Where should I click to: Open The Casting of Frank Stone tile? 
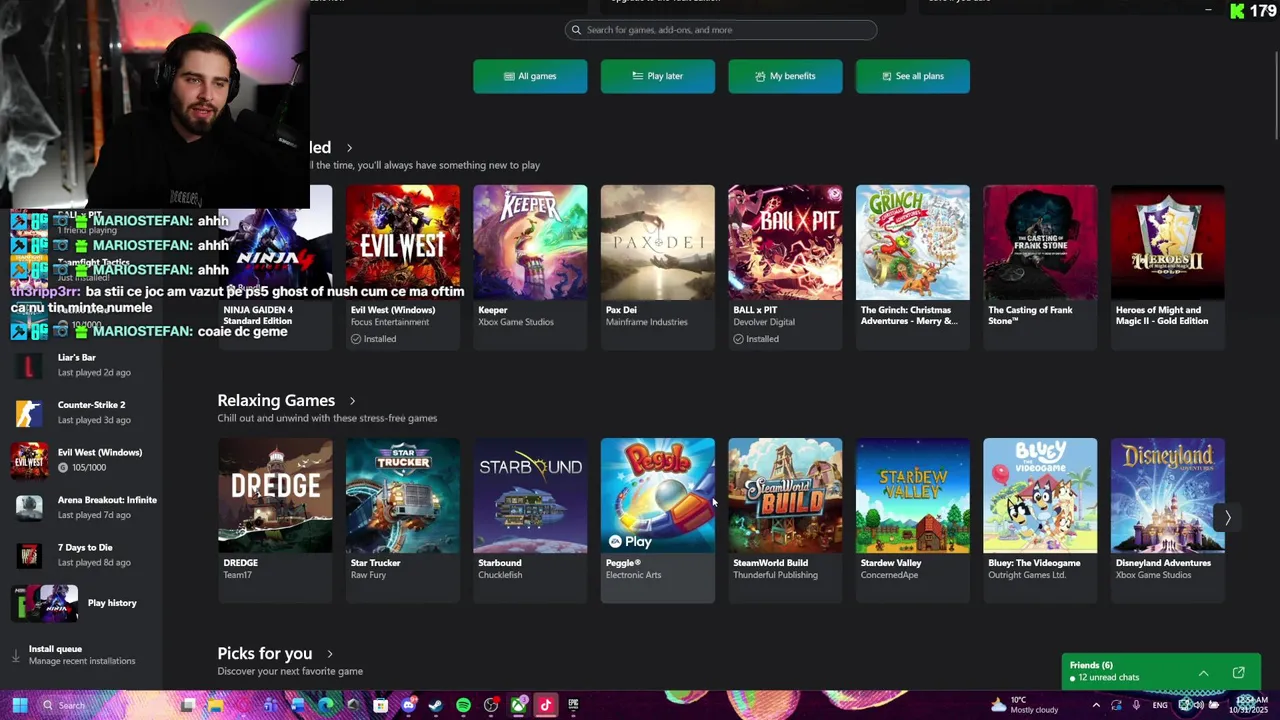pyautogui.click(x=1040, y=267)
